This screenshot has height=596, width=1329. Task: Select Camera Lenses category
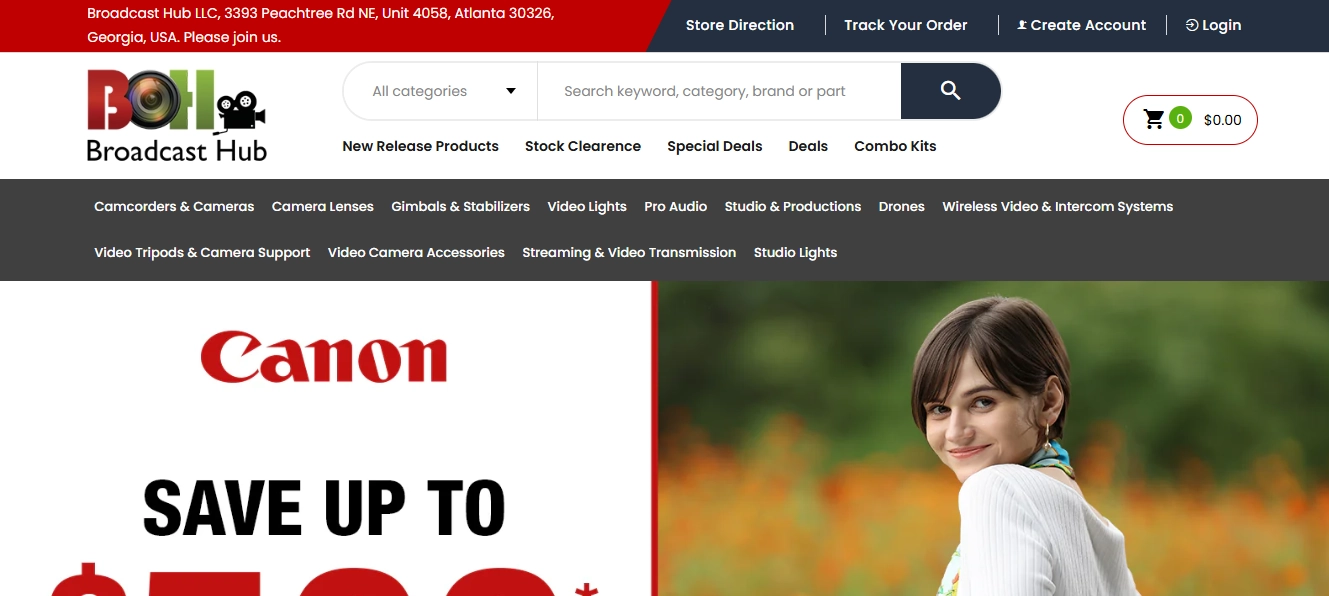[322, 206]
